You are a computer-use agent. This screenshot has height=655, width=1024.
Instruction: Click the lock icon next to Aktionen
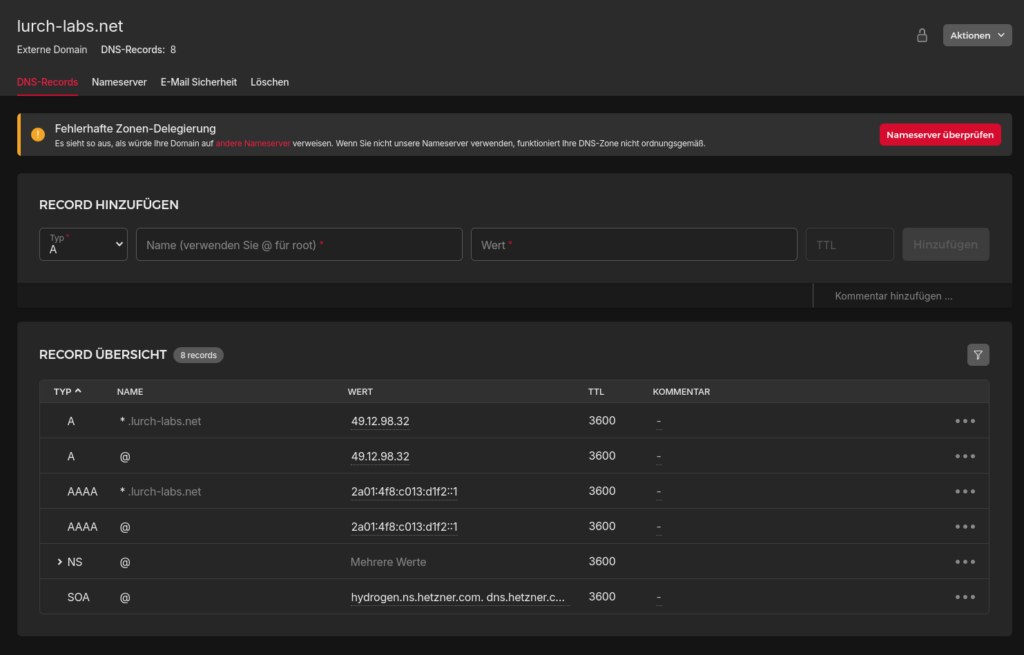tap(922, 35)
